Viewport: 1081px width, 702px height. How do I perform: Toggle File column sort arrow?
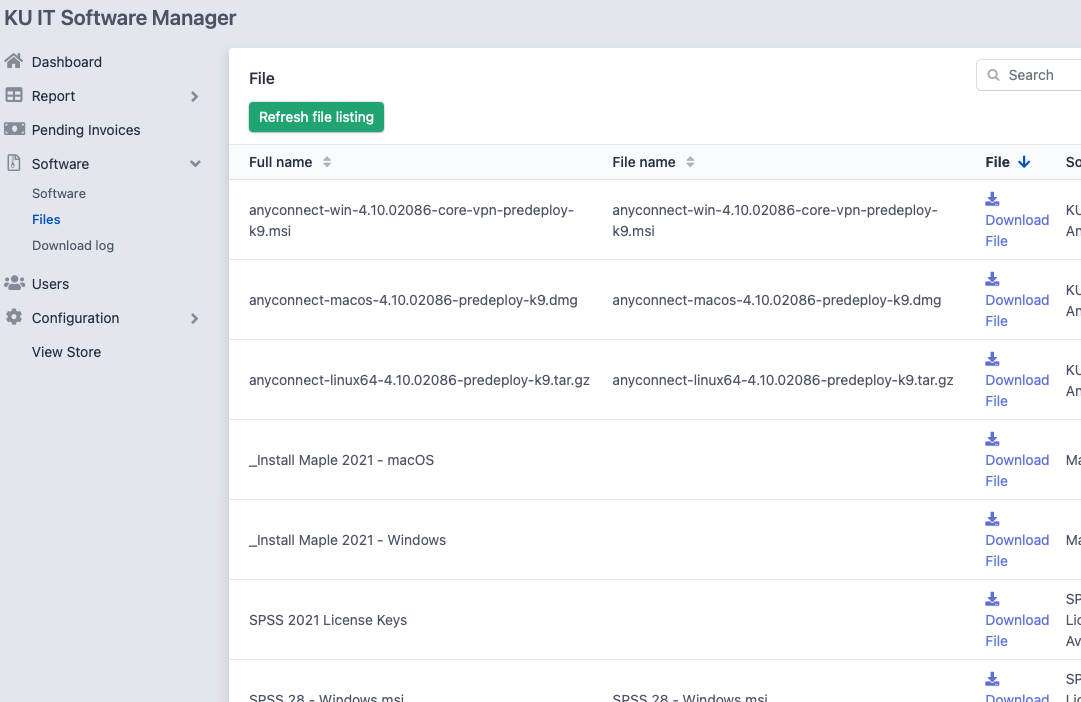click(x=1024, y=162)
